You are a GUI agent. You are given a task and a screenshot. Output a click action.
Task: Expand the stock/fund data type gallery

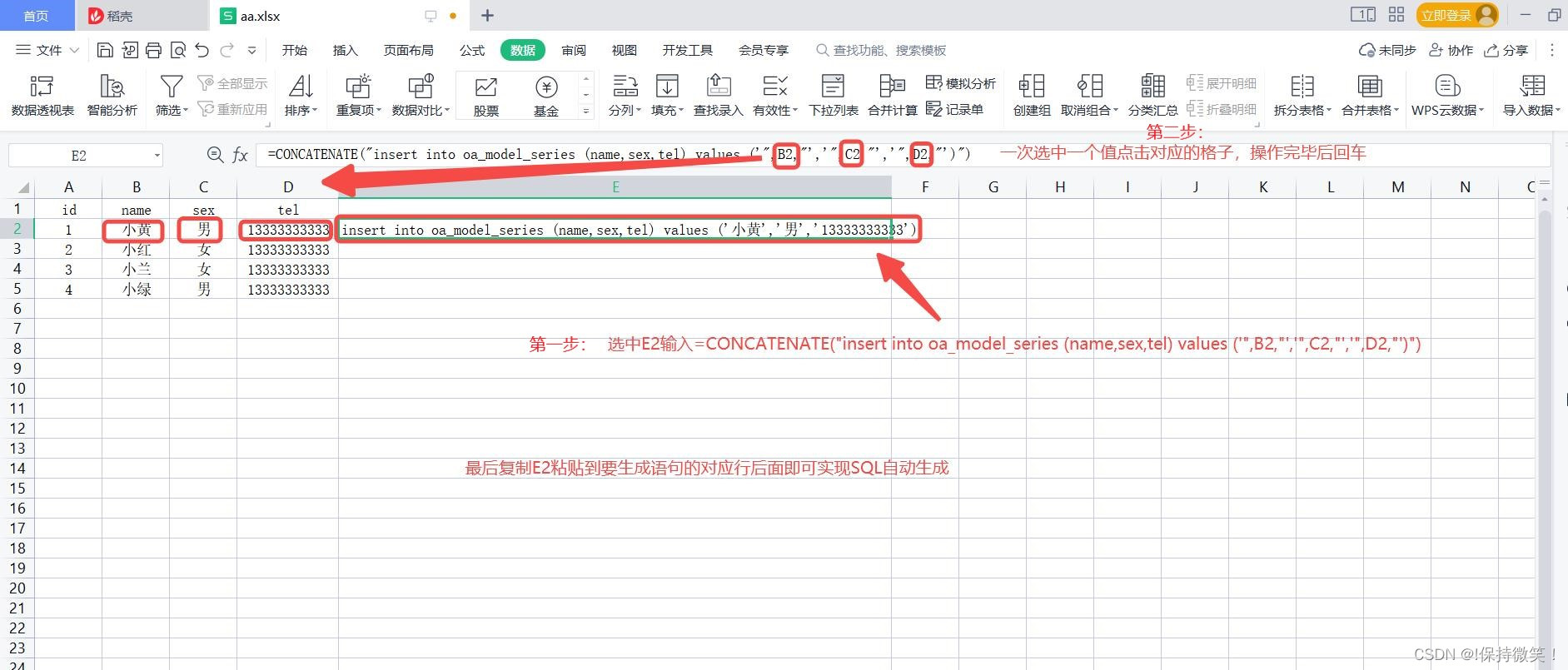(x=586, y=111)
